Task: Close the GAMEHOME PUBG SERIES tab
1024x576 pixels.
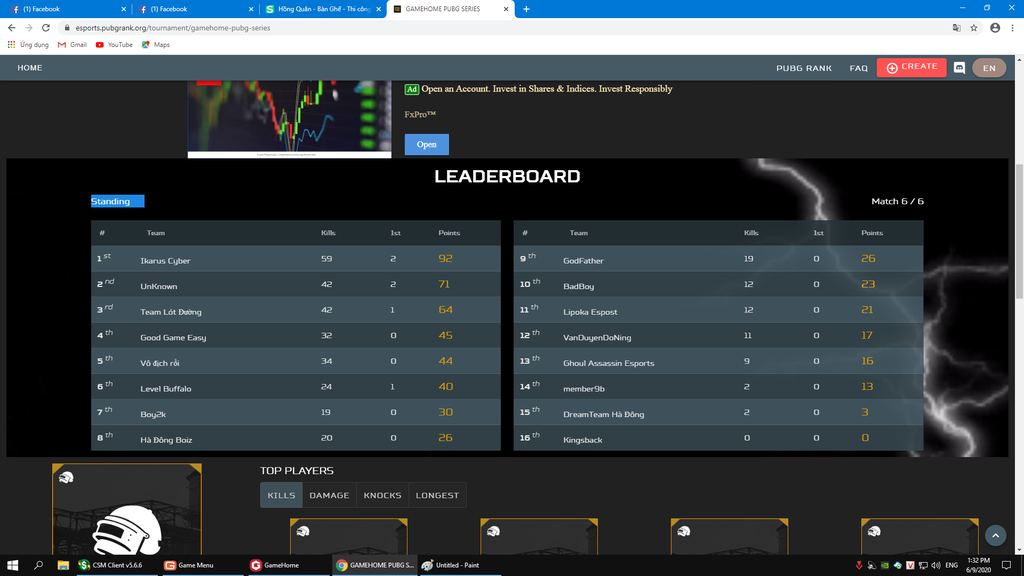Action: (x=505, y=9)
